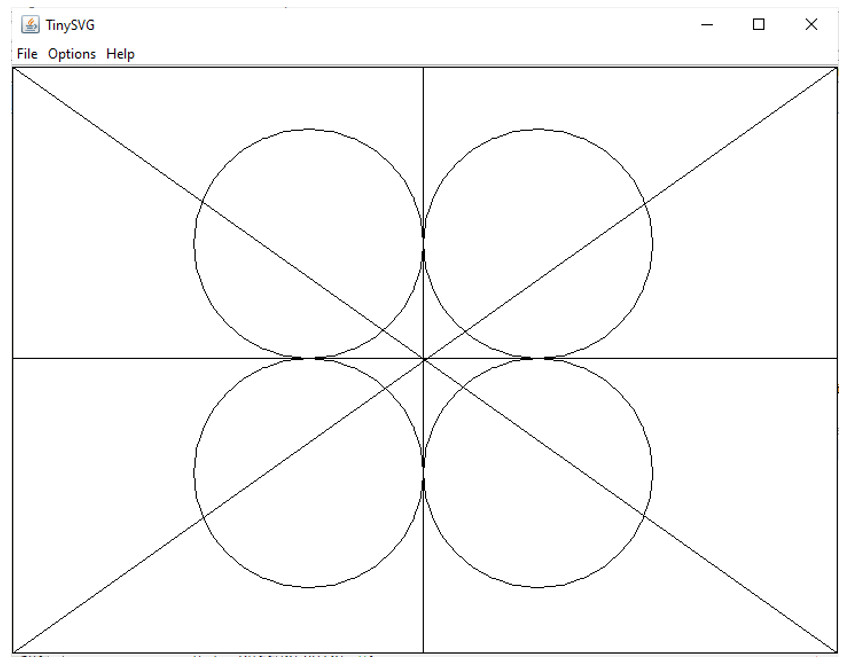Click the top-right corner of the drawing canvas

[x=835, y=69]
